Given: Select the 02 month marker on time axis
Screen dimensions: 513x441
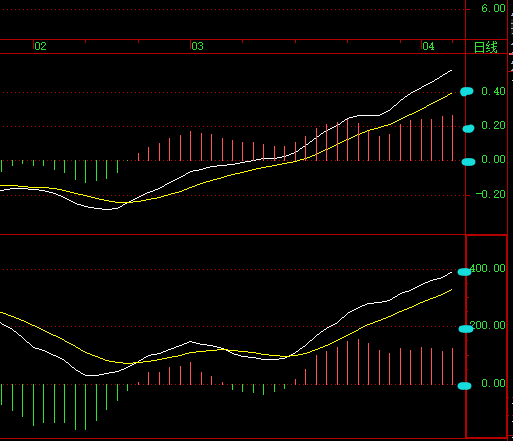Looking at the screenshot, I should 40,46.
